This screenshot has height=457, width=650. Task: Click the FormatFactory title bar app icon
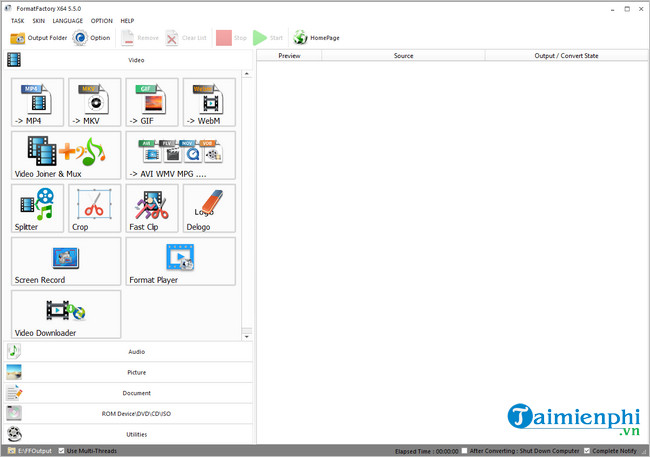[8, 8]
